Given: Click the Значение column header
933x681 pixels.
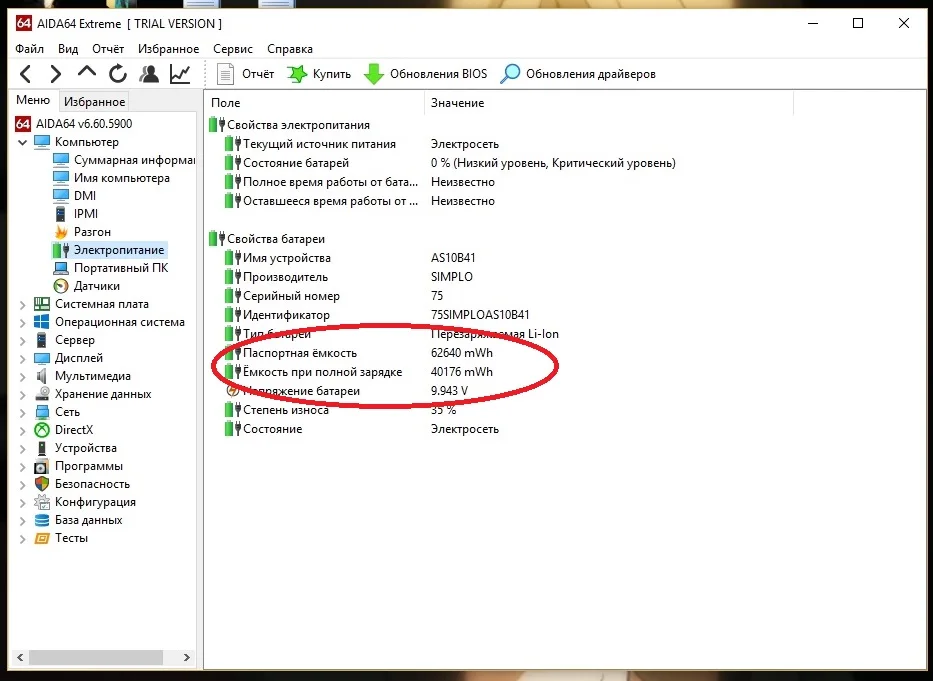Looking at the screenshot, I should pos(609,102).
